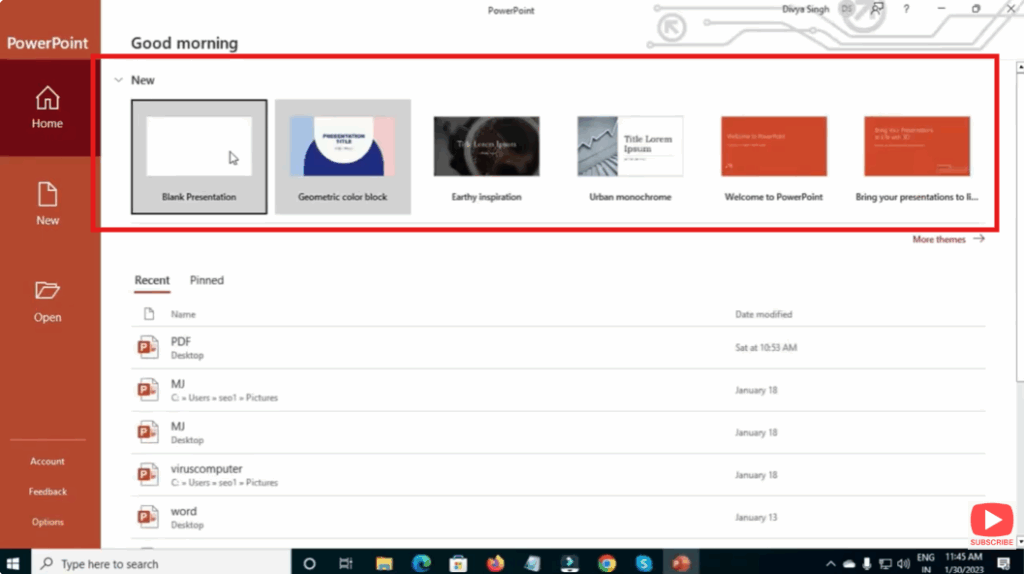Open the word presentation file

558,517
